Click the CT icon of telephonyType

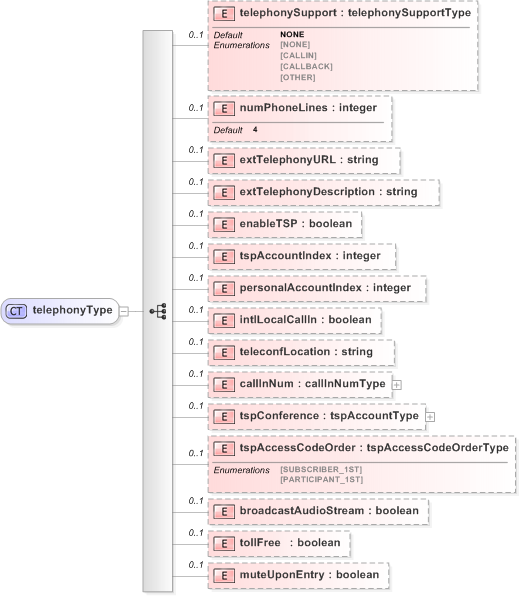pyautogui.click(x=16, y=311)
